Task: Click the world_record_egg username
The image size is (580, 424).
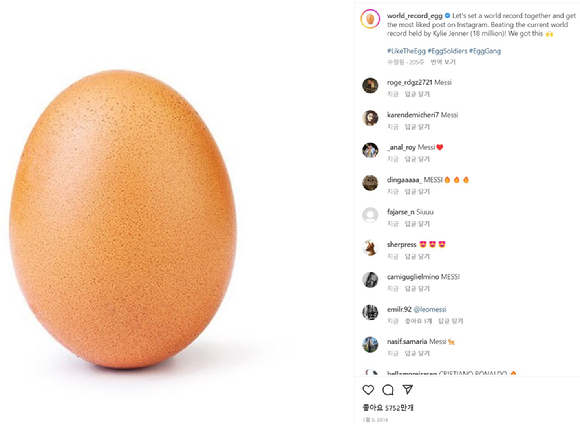Action: pyautogui.click(x=415, y=16)
